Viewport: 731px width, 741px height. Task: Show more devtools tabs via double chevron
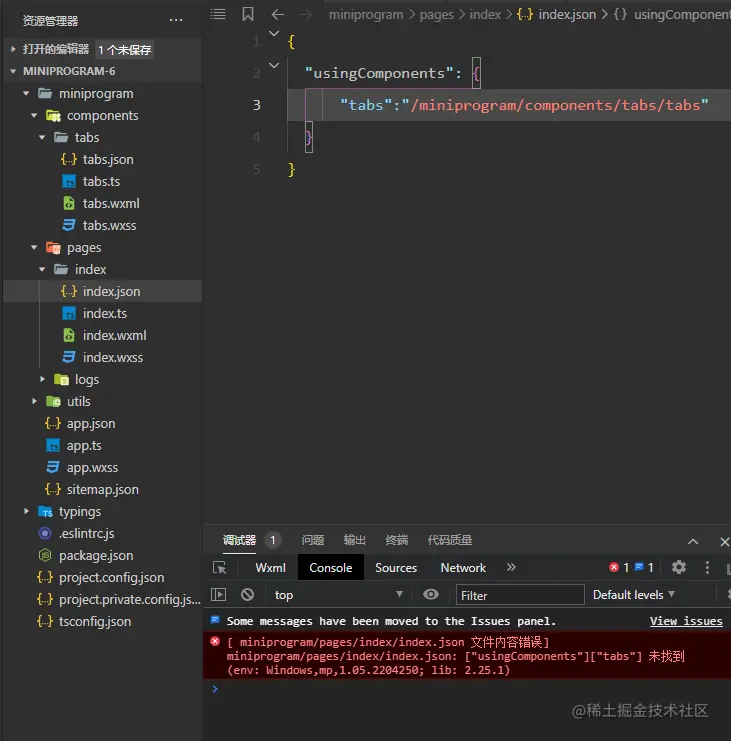pos(511,567)
